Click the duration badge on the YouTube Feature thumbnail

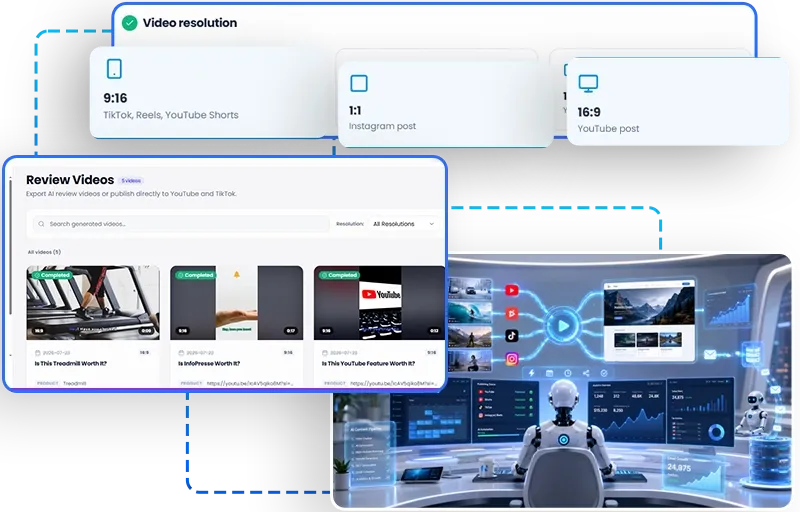pyautogui.click(x=434, y=330)
